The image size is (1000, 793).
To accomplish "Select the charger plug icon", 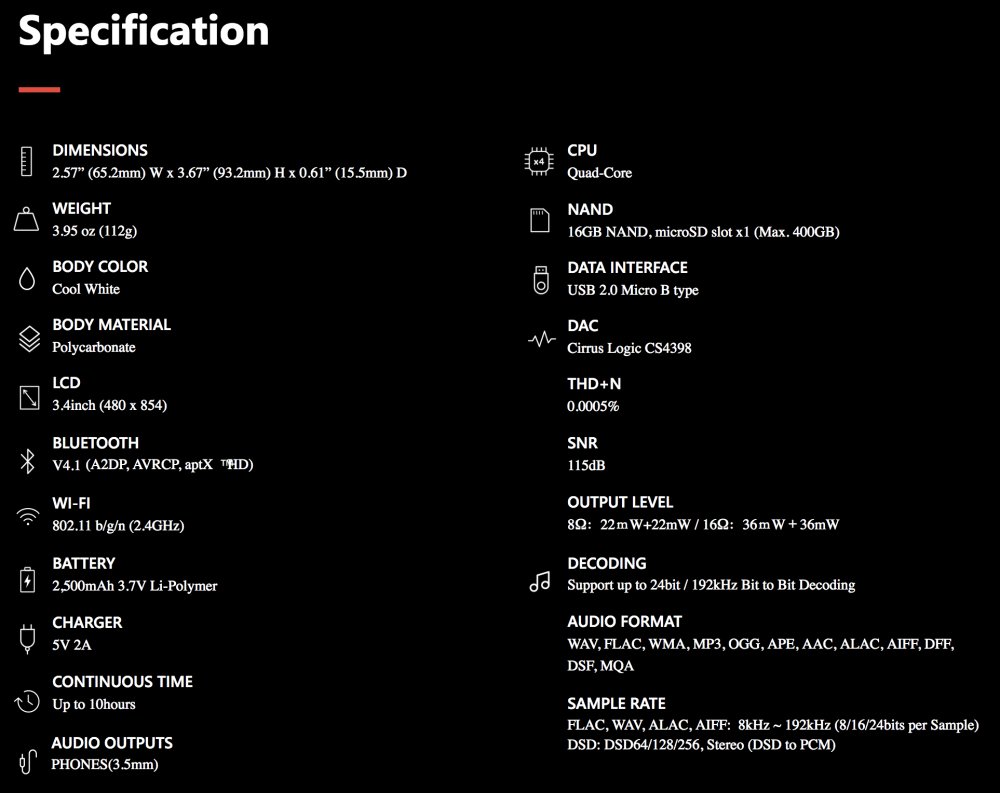I will (27, 639).
